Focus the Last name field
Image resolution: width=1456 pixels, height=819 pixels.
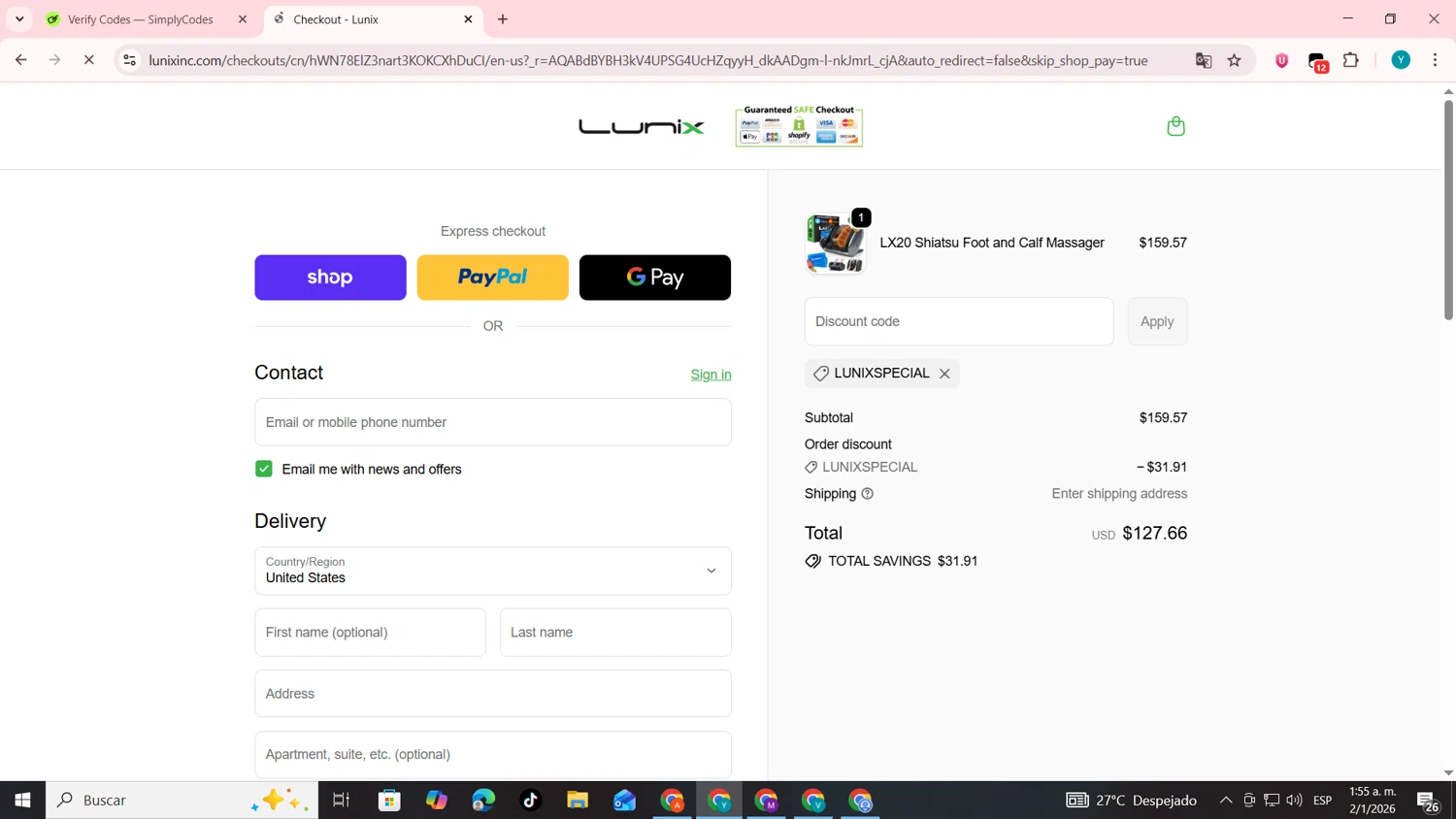615,633
